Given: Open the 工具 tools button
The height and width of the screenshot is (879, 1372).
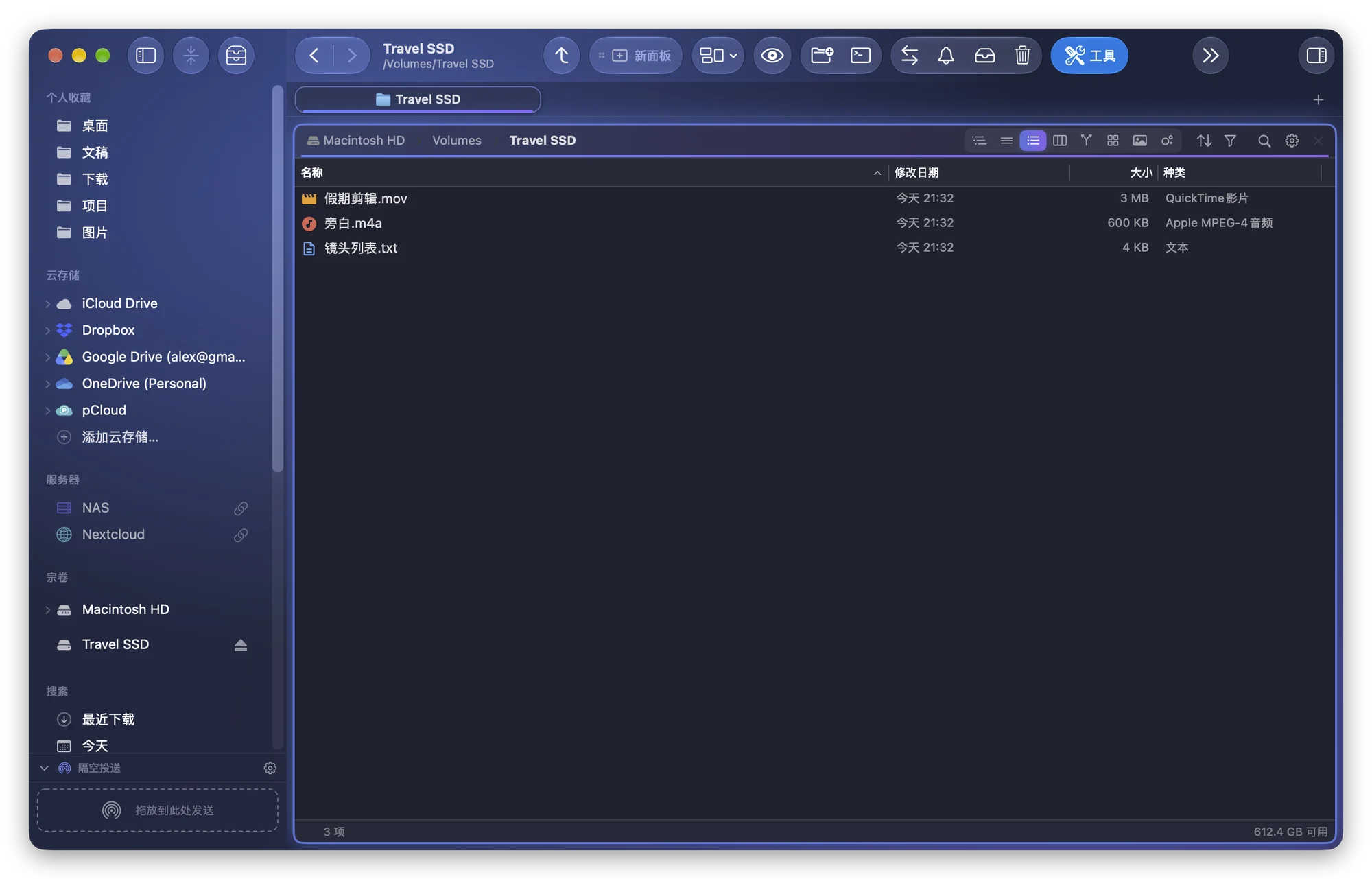Looking at the screenshot, I should coord(1089,56).
